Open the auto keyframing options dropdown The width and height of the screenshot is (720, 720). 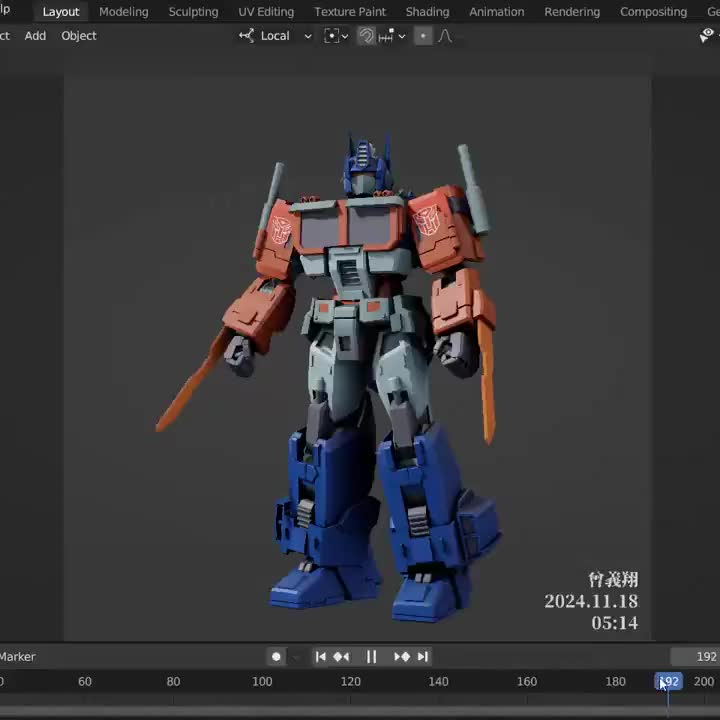point(295,657)
